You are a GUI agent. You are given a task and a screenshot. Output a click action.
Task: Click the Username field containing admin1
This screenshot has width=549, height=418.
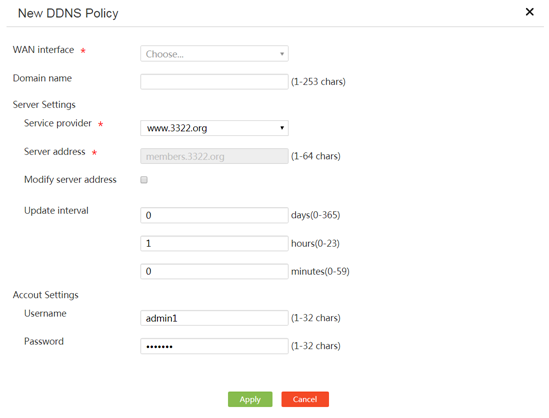214,318
